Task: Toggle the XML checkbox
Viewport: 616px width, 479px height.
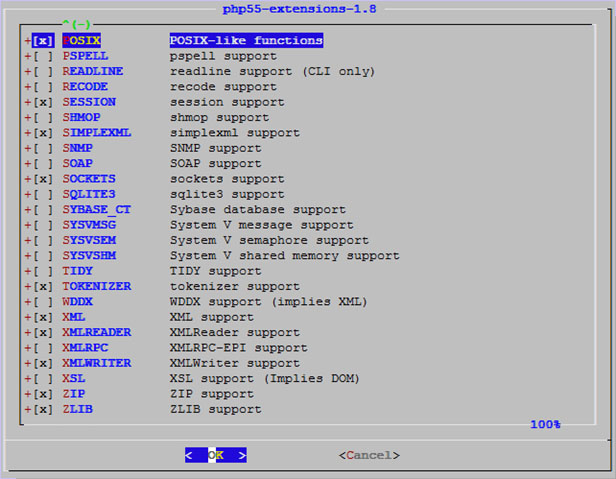Action: tap(43, 317)
